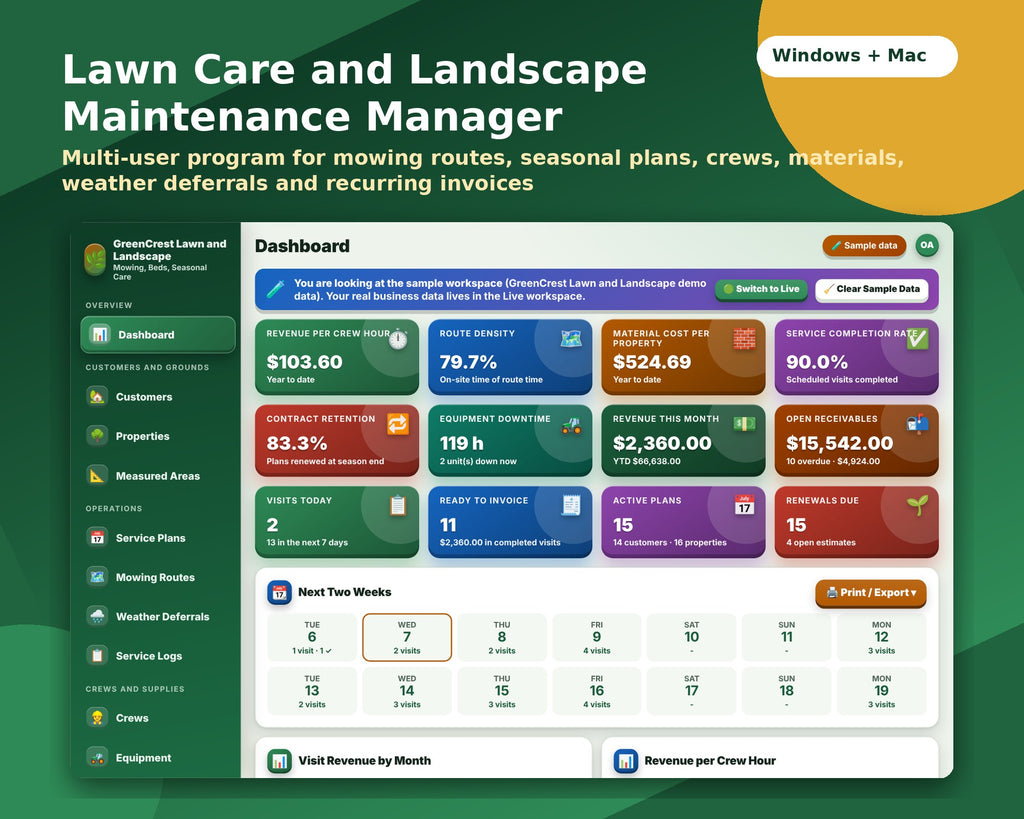Select Saturday 10 day cell
This screenshot has height=819, width=1024.
click(692, 637)
